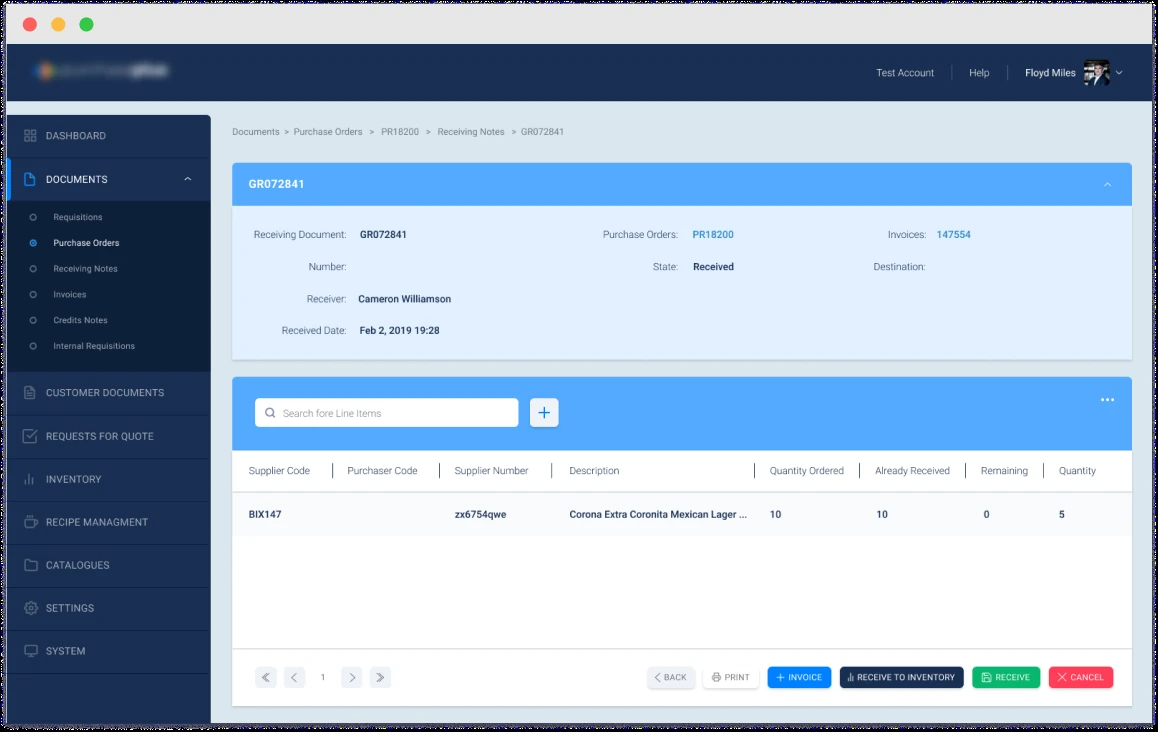Click the Already Received column header
The width and height of the screenshot is (1158, 732).
click(x=912, y=471)
